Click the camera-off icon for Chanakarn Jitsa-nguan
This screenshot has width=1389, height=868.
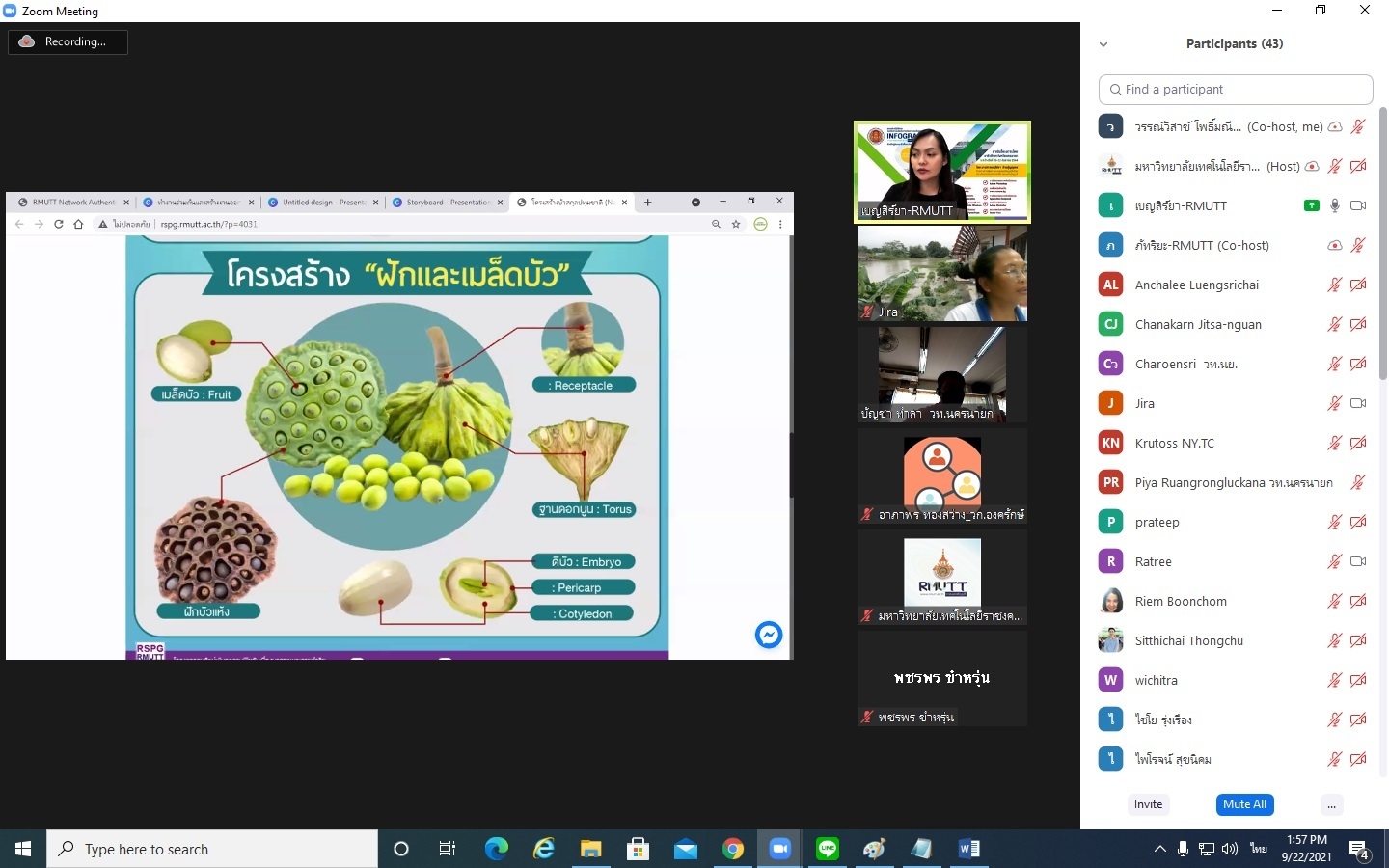[x=1358, y=324]
